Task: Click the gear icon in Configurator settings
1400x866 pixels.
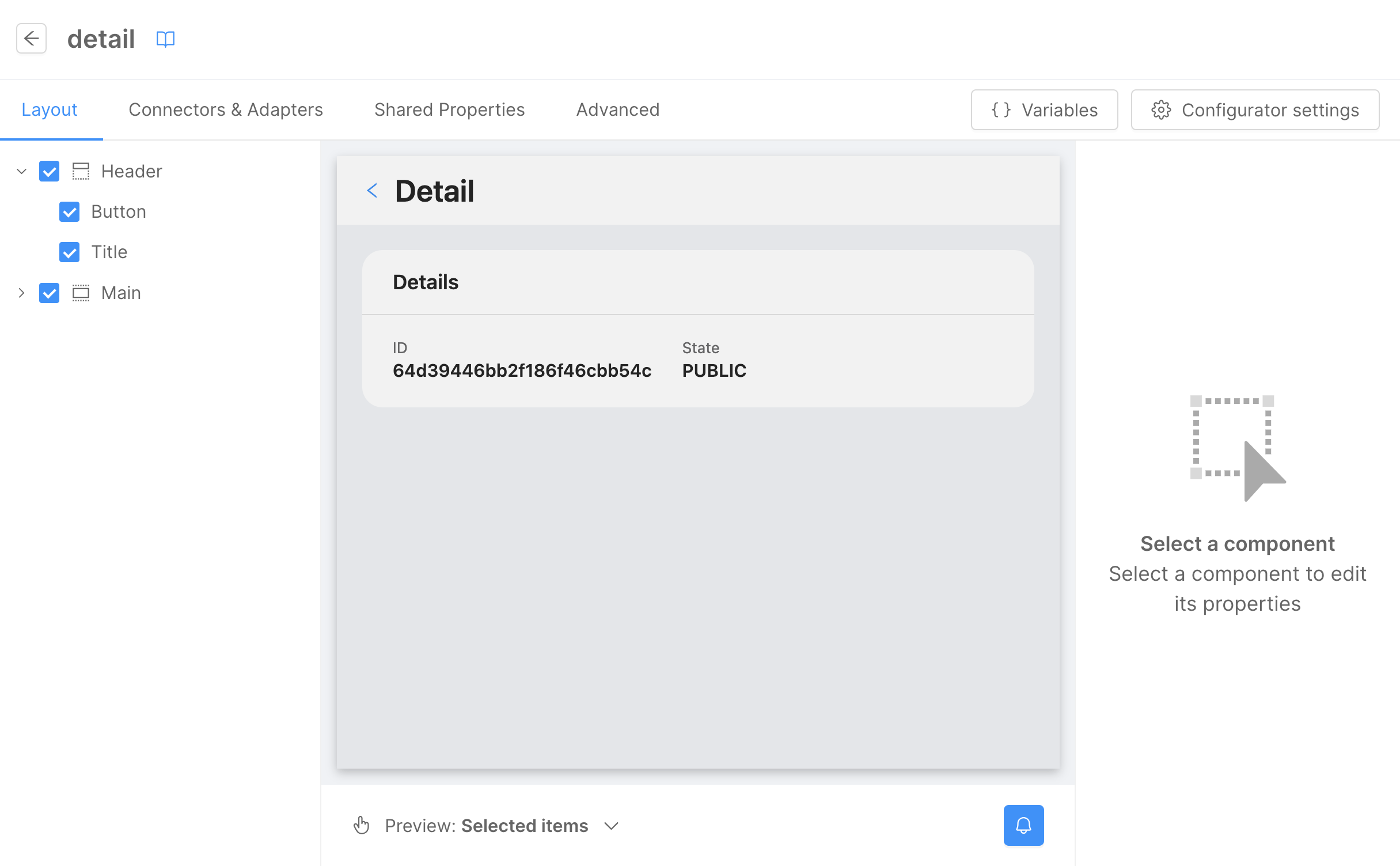Action: pyautogui.click(x=1161, y=109)
